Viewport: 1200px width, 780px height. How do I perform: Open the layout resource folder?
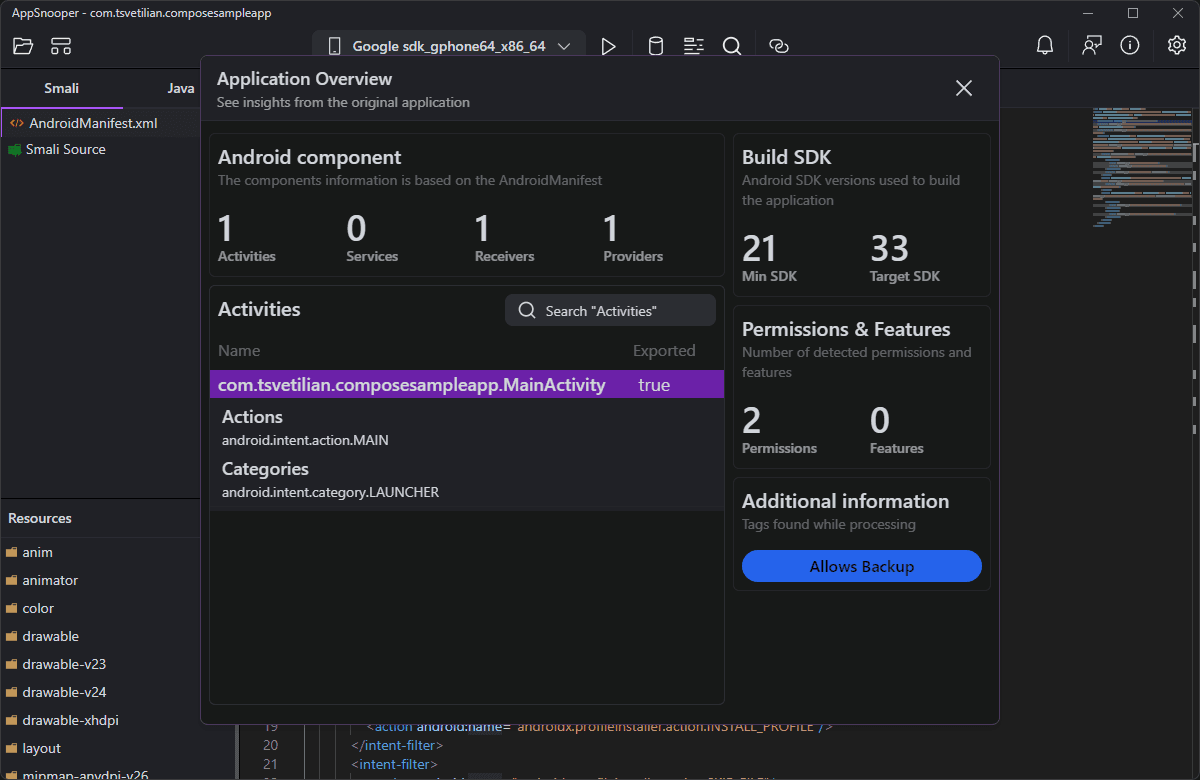click(41, 748)
